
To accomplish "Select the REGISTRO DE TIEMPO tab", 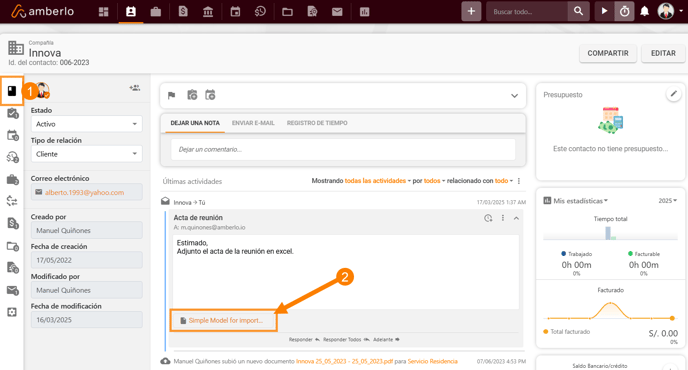I will point(317,123).
